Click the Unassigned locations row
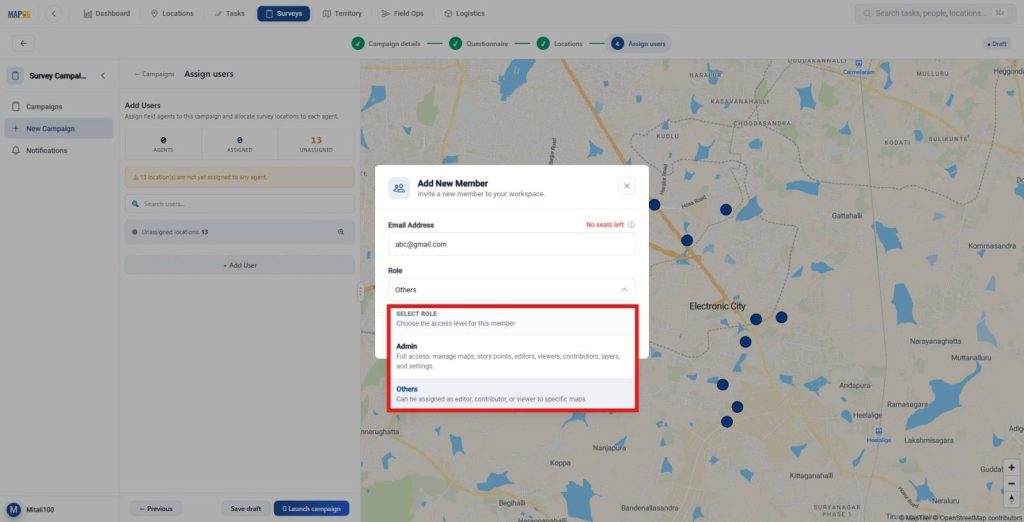The width and height of the screenshot is (1024, 522). tap(240, 232)
